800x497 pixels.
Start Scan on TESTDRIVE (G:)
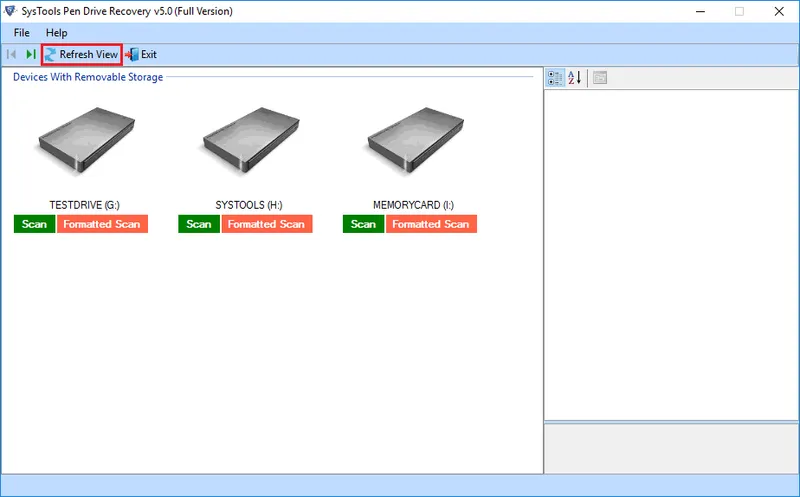click(x=34, y=224)
